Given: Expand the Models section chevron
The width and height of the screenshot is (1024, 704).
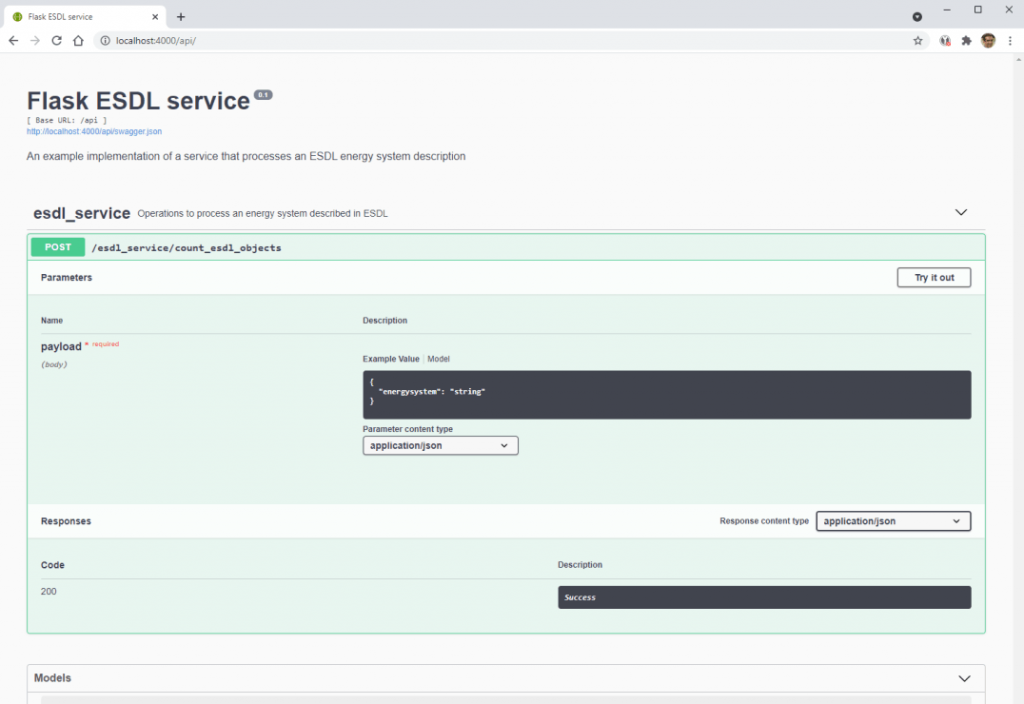Looking at the screenshot, I should [964, 679].
